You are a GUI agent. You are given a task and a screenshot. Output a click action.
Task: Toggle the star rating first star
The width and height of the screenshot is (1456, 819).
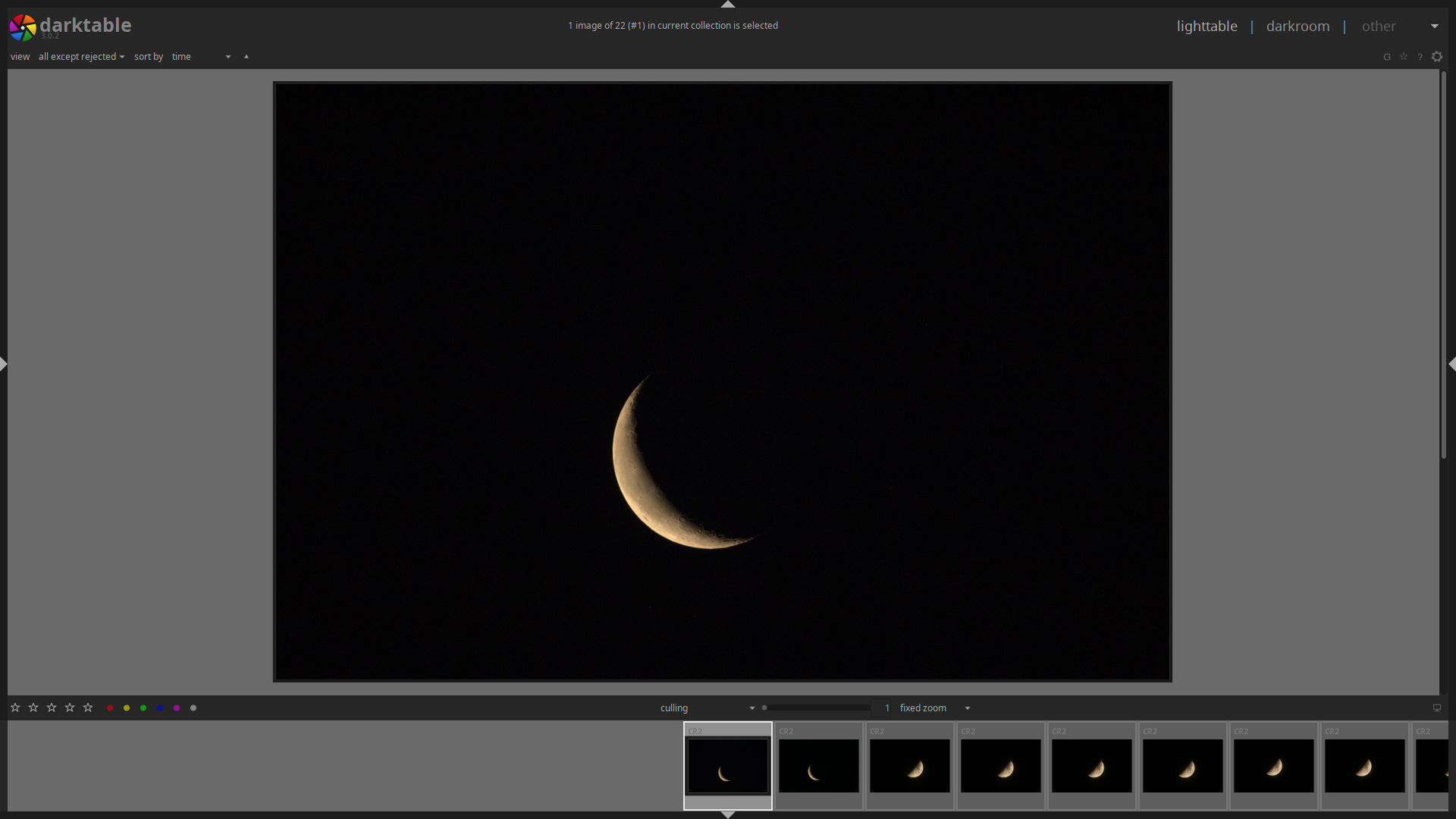point(16,708)
